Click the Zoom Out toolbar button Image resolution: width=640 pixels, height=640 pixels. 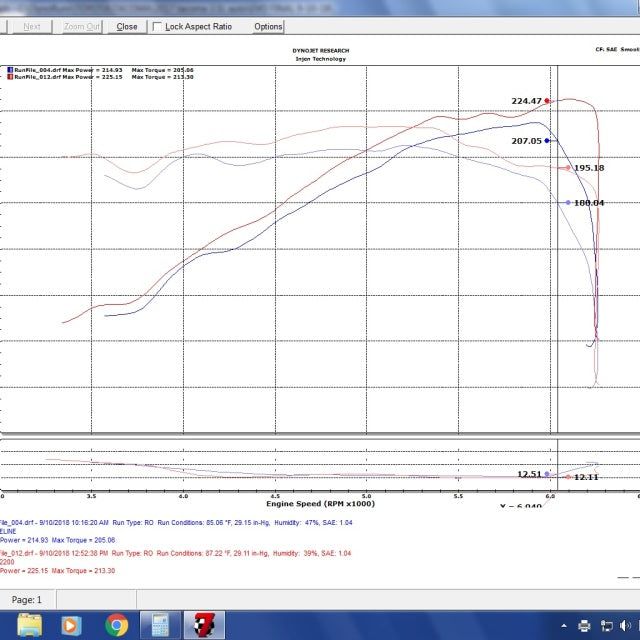(x=80, y=26)
